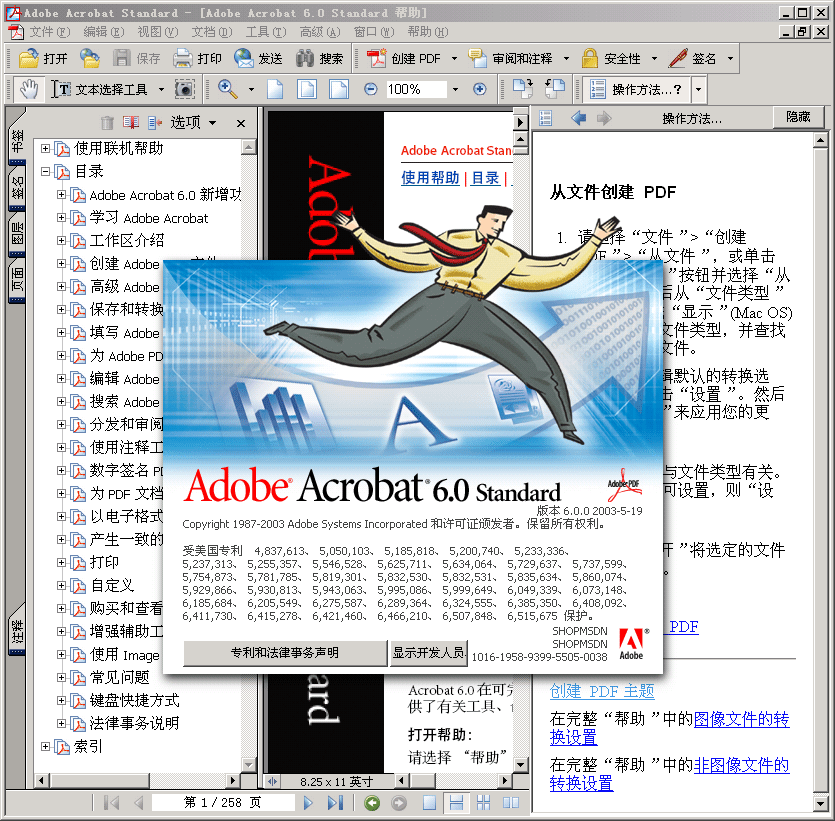This screenshot has height=821, width=835.
Task: Click the Actual Size page icon
Action: [275, 89]
